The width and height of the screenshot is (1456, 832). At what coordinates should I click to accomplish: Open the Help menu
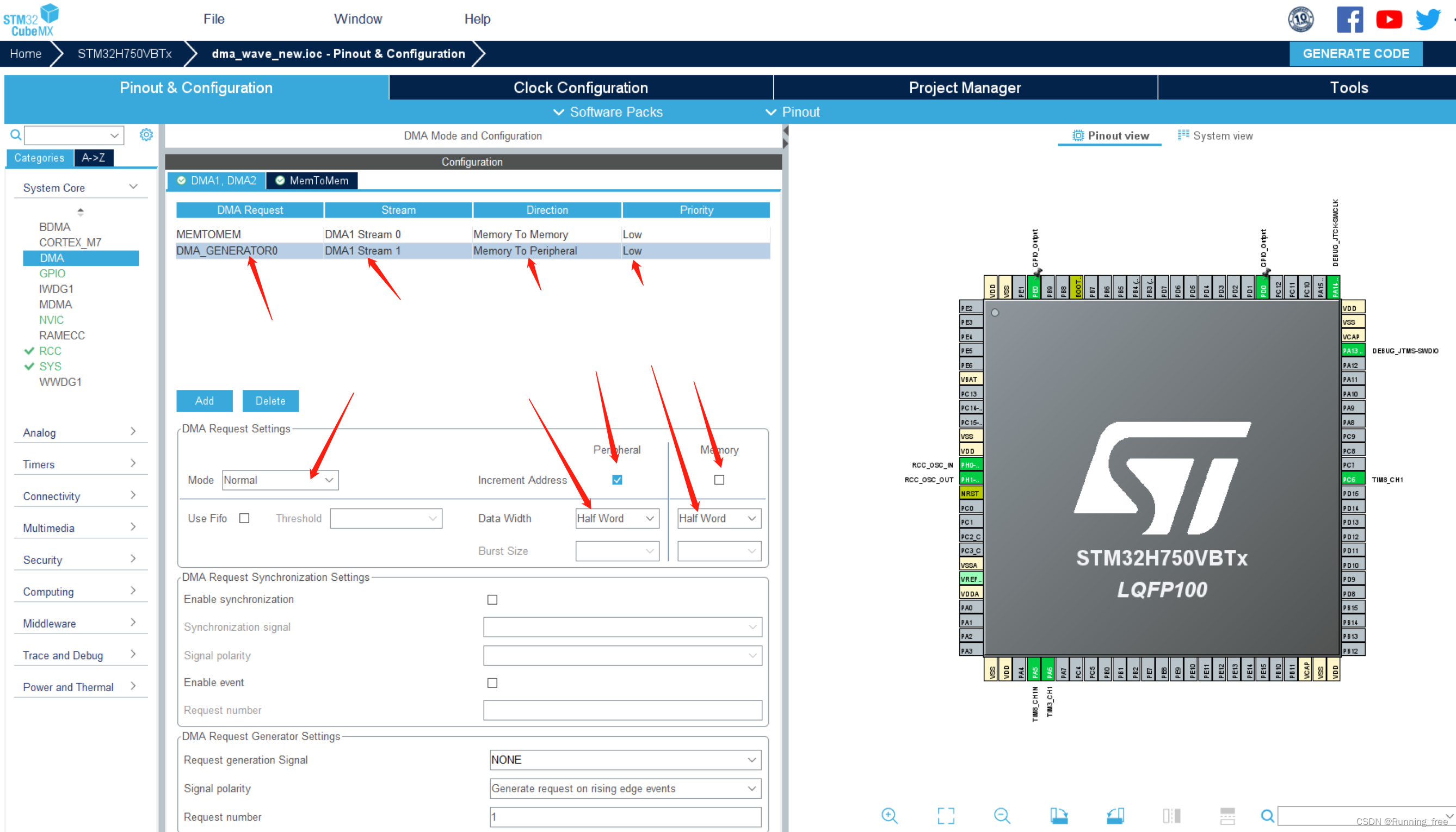[477, 19]
